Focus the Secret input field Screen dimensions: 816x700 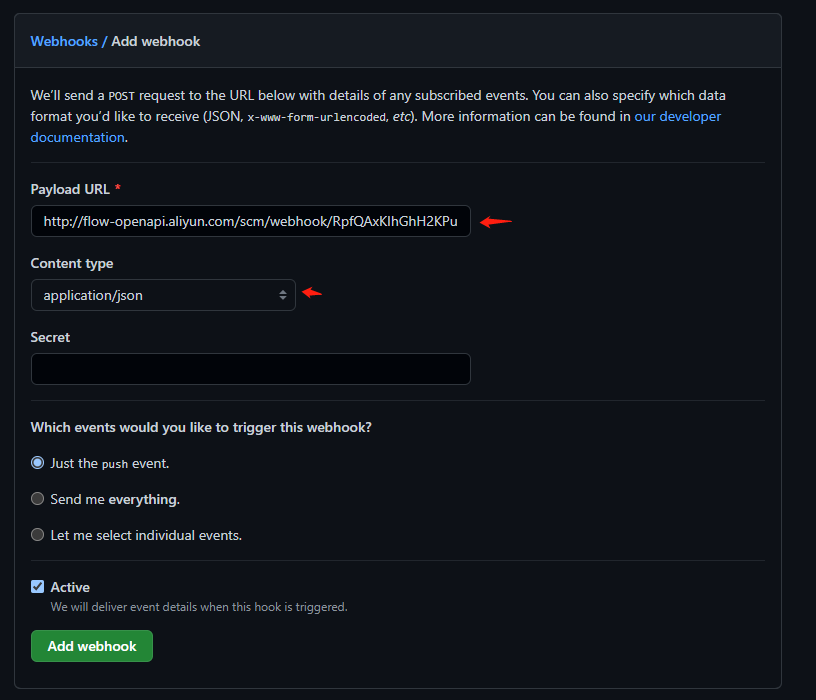[x=251, y=369]
